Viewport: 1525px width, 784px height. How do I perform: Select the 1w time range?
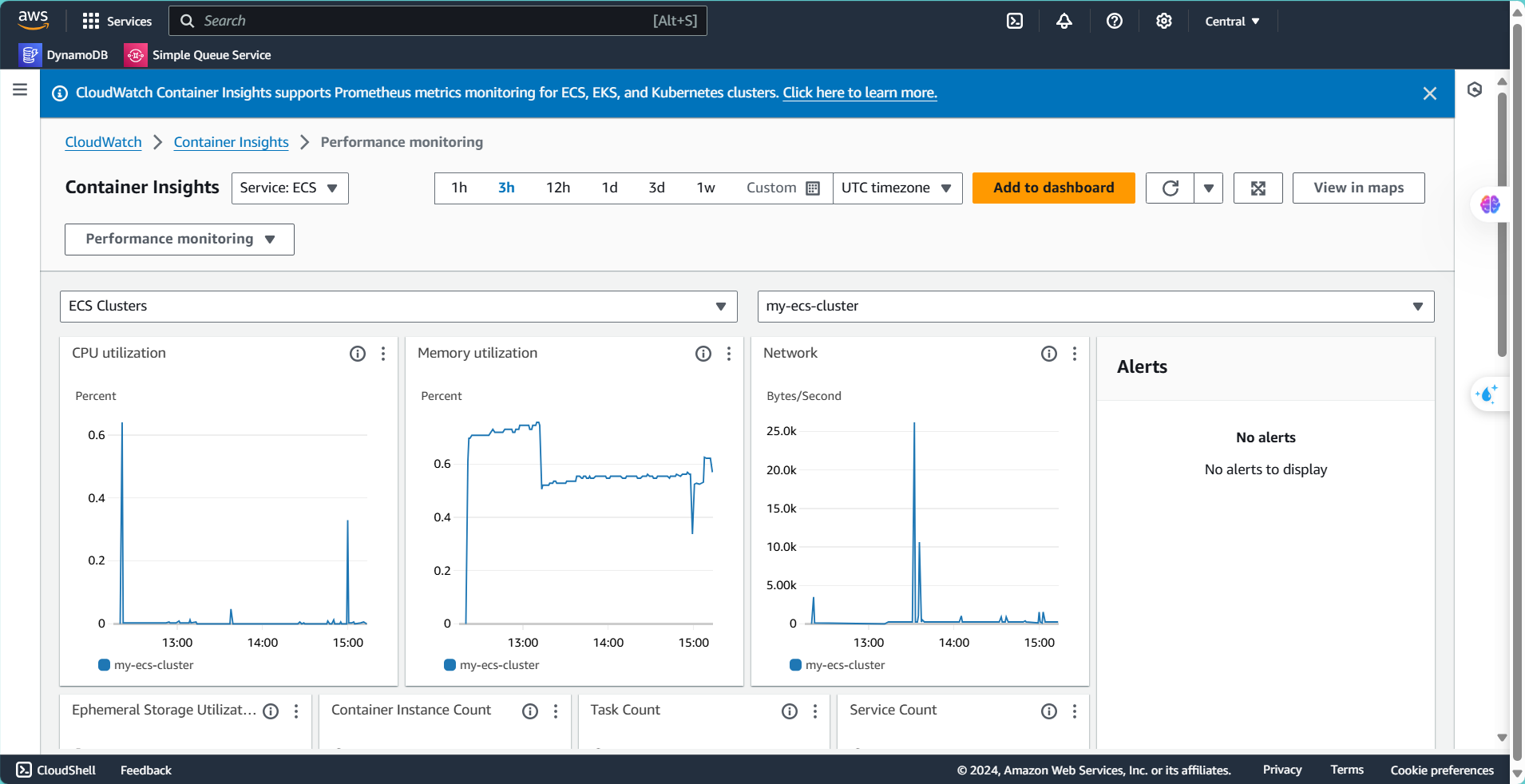pos(706,188)
